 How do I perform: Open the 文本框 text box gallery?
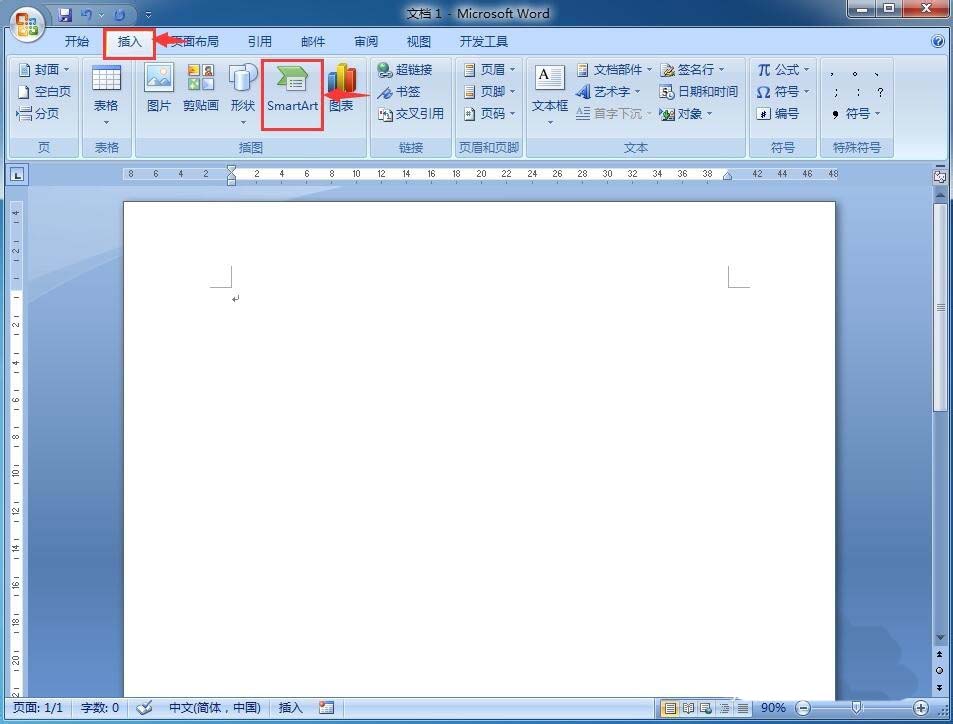550,95
